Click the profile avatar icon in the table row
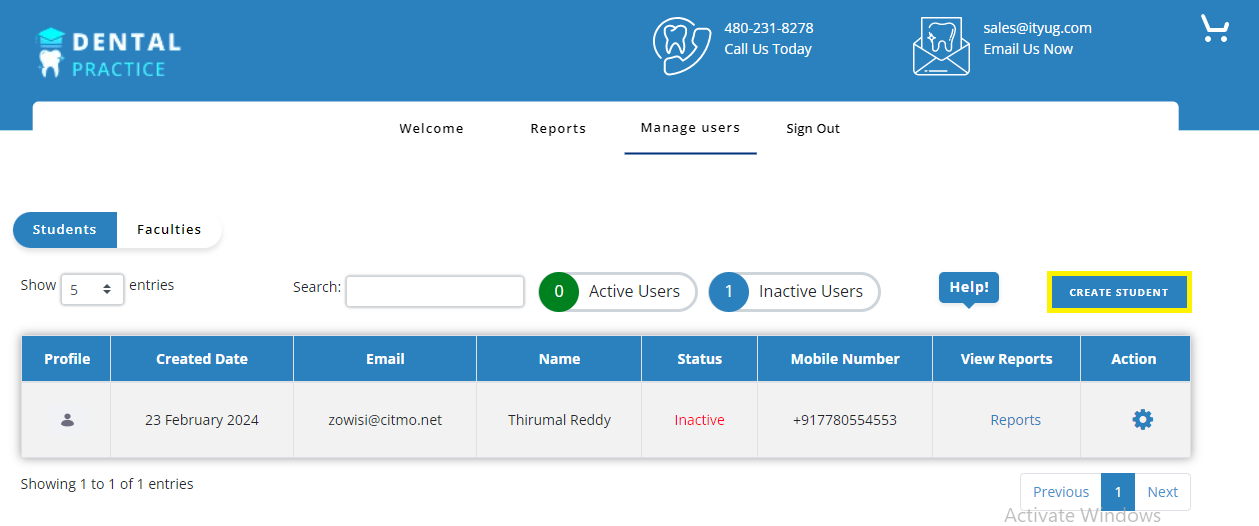Screen dimensions: 1259x526 pos(67,420)
